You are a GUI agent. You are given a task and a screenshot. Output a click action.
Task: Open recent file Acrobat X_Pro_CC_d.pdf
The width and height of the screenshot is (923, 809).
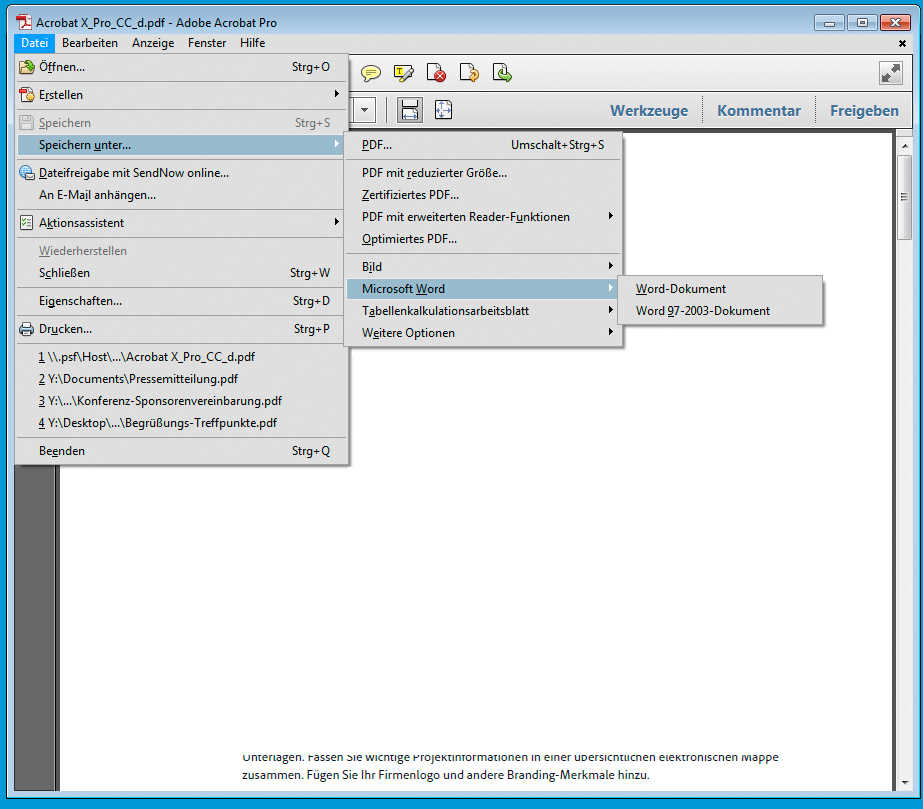180,357
